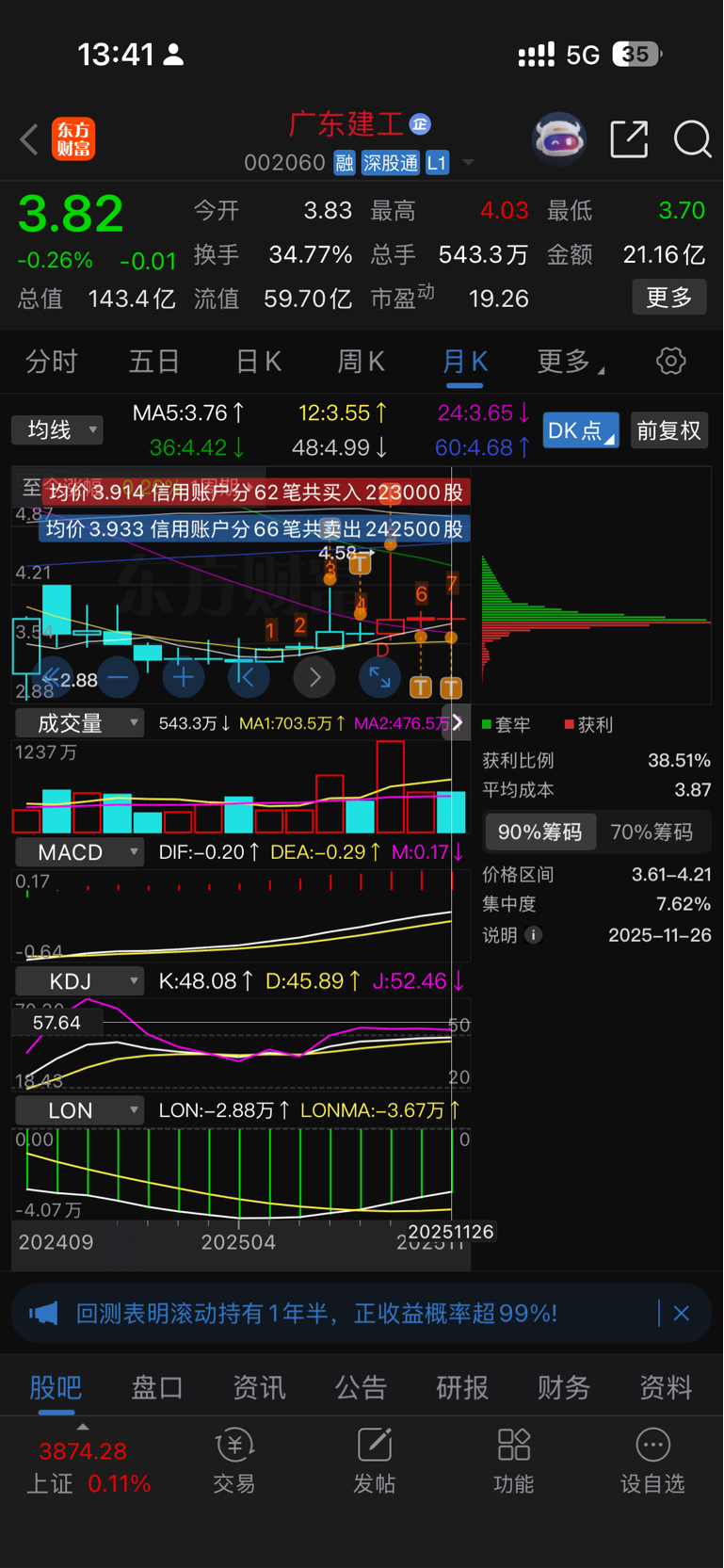This screenshot has width=724, height=1568.
Task: Open chart settings gear icon
Action: click(670, 361)
